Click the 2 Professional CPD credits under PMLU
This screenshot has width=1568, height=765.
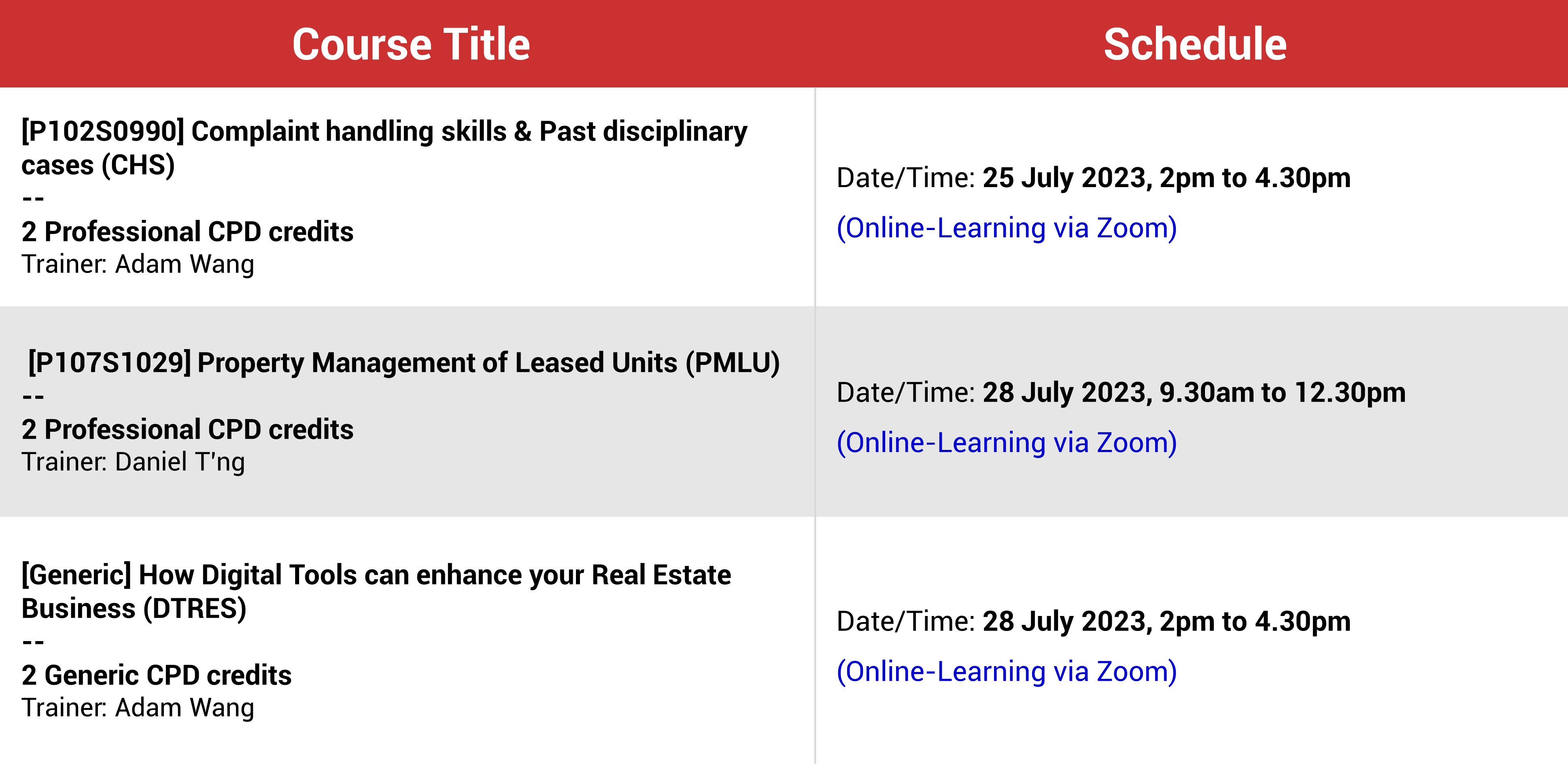coord(187,429)
